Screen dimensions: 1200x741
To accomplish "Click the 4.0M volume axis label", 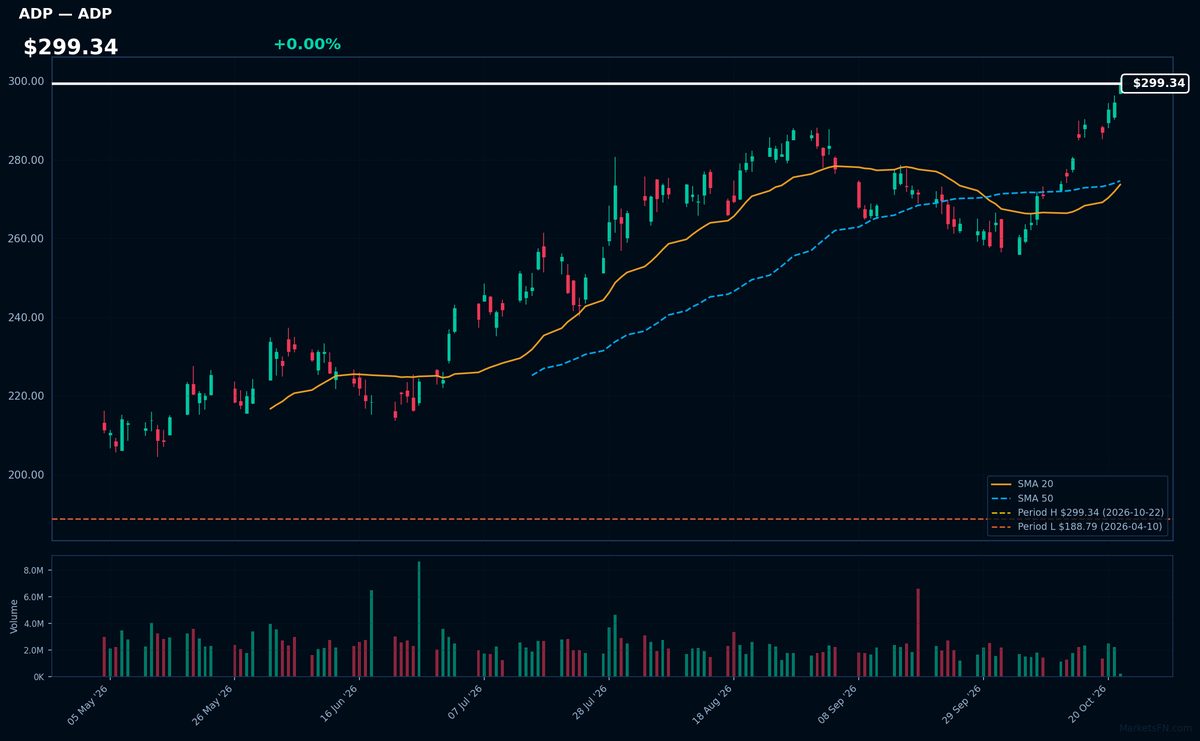I will (34, 624).
